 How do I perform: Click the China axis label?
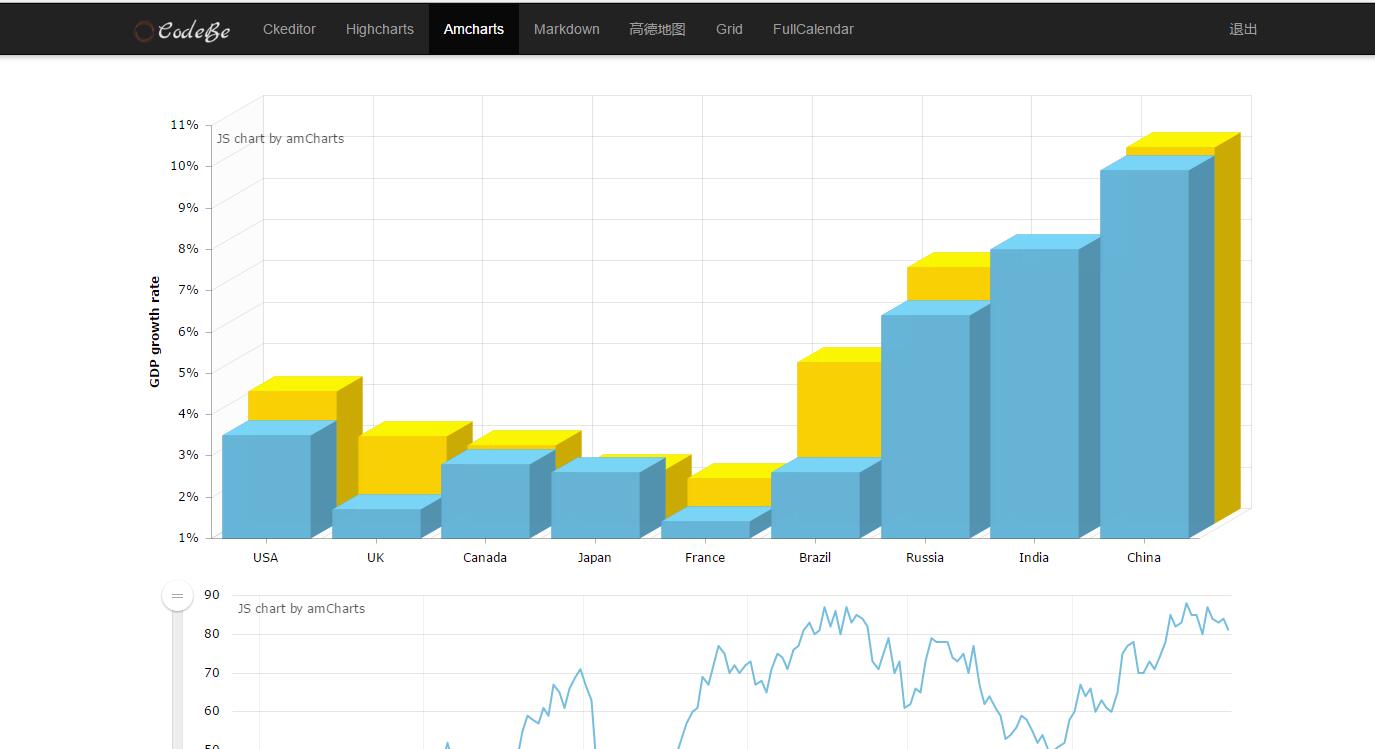1144,558
